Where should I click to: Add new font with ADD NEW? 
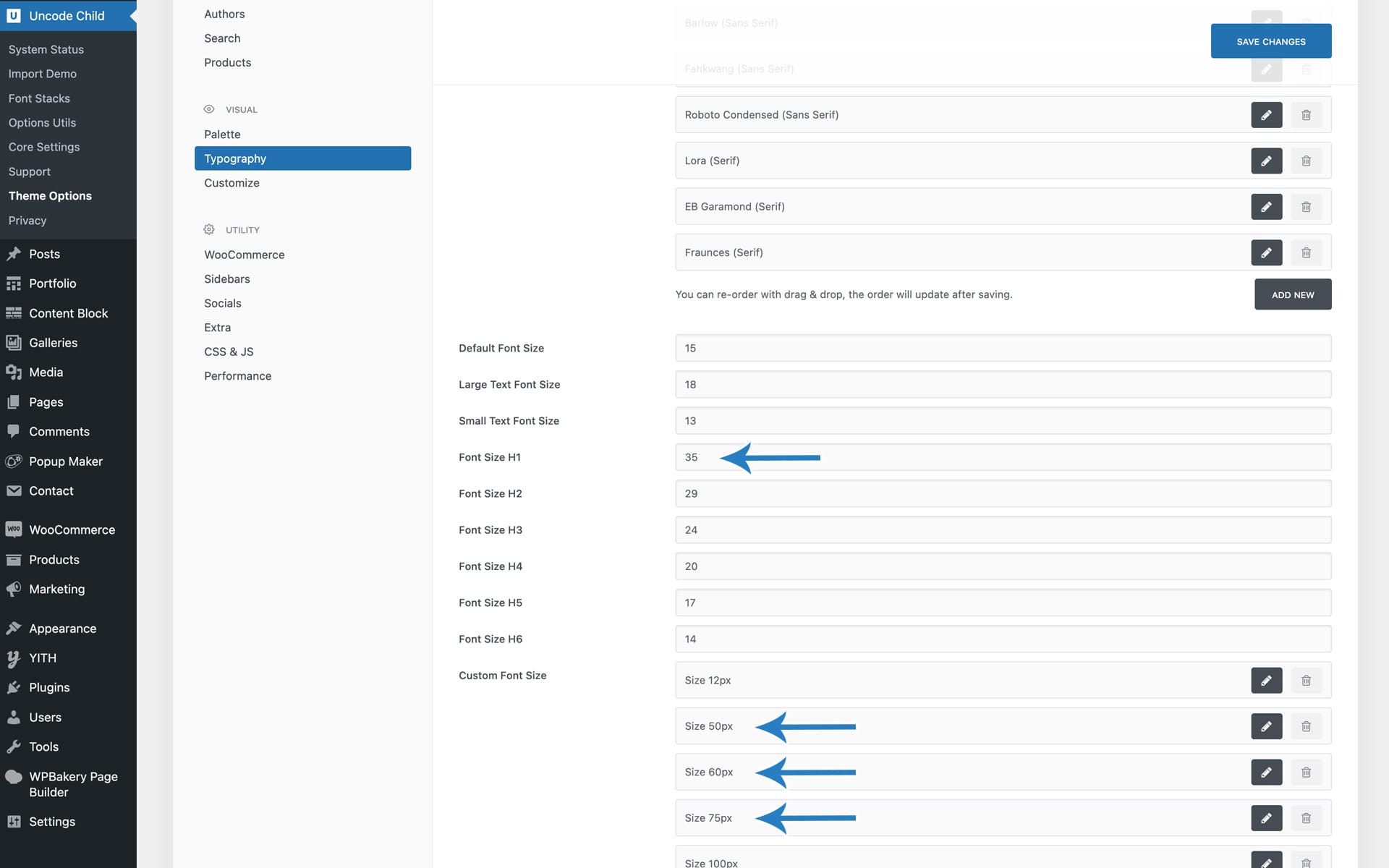coord(1292,294)
